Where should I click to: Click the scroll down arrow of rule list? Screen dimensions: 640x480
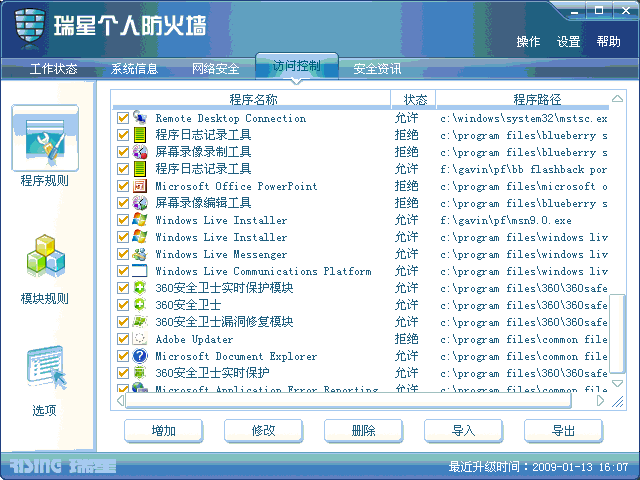click(618, 384)
